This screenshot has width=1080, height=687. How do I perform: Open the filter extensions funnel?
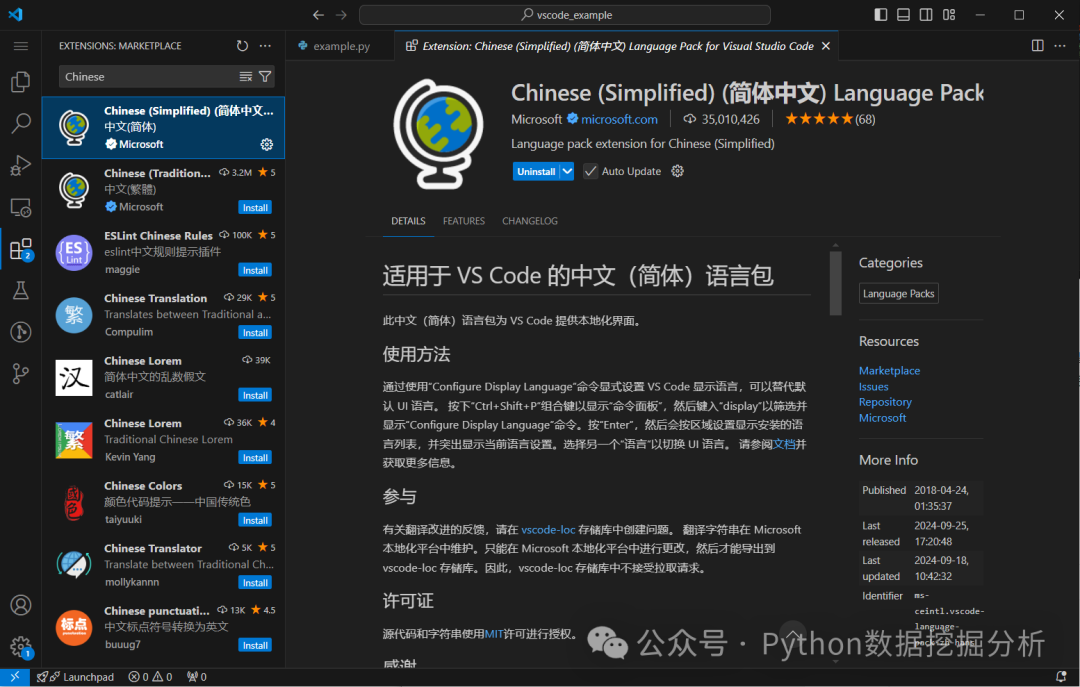(x=265, y=76)
